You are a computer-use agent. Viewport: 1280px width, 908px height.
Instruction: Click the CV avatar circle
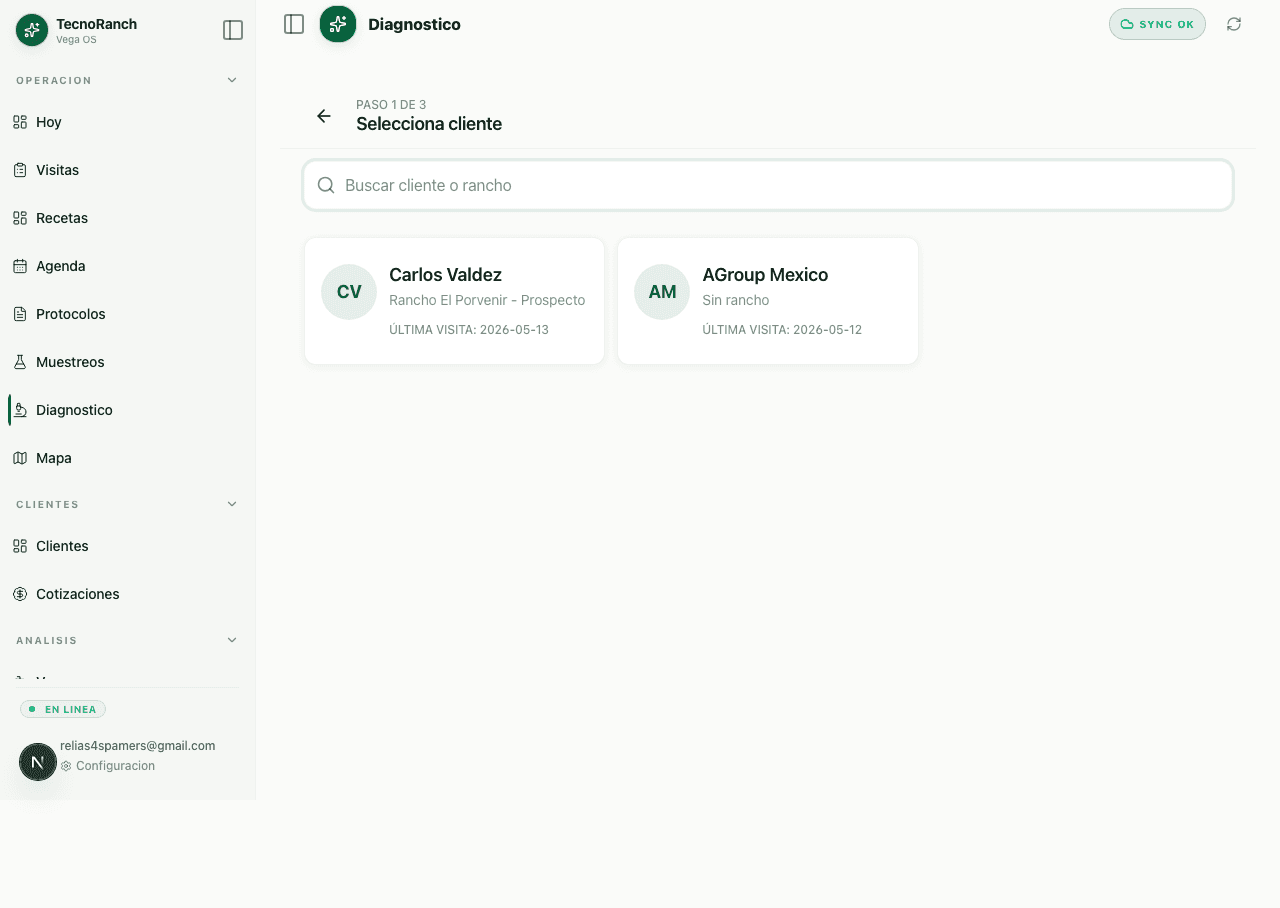coord(349,292)
